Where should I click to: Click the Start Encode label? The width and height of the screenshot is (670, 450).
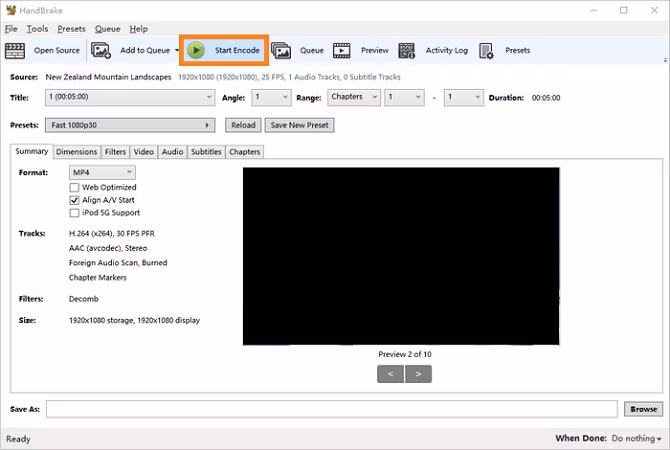pyautogui.click(x=237, y=50)
